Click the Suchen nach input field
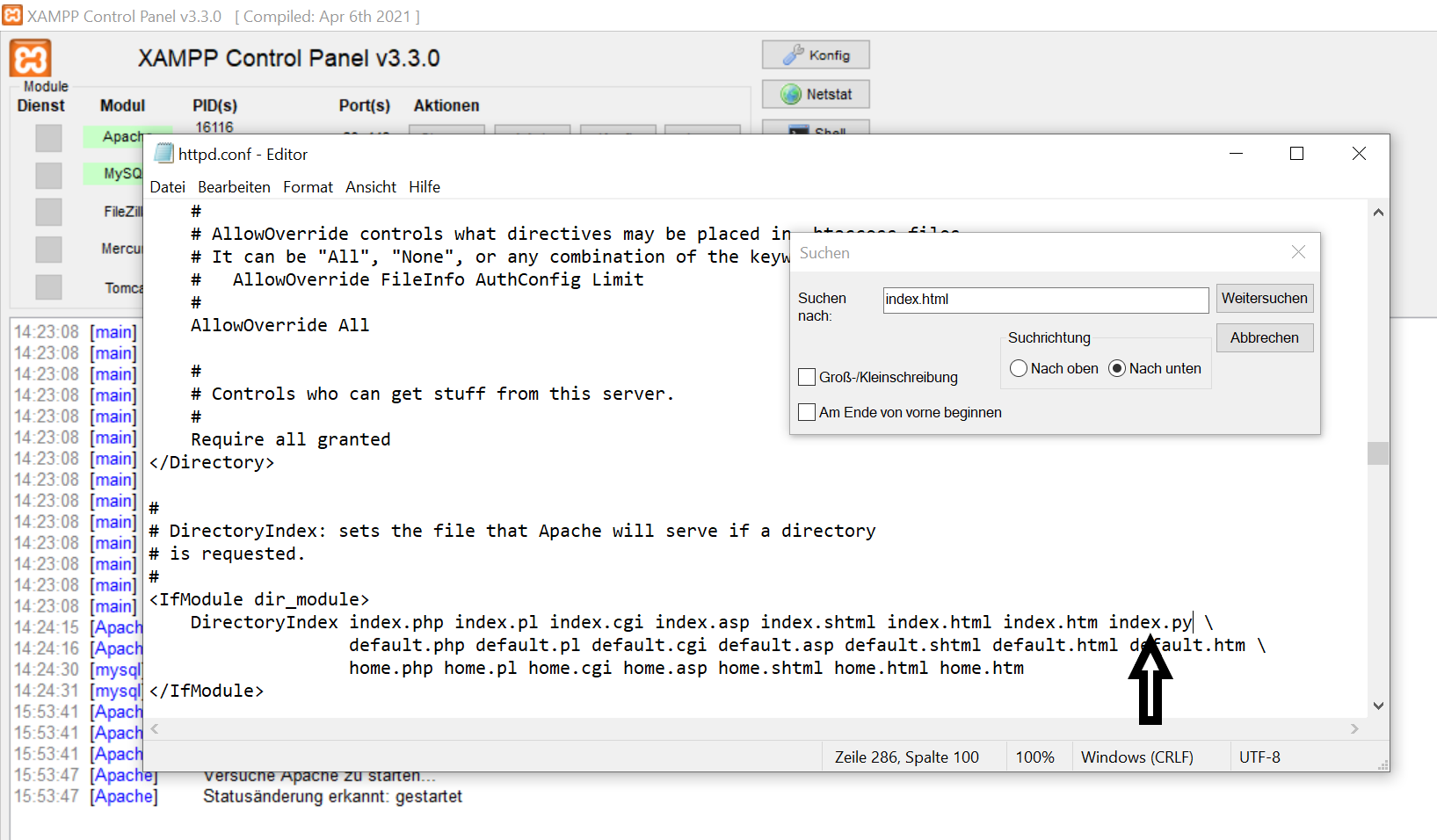 click(x=1046, y=300)
